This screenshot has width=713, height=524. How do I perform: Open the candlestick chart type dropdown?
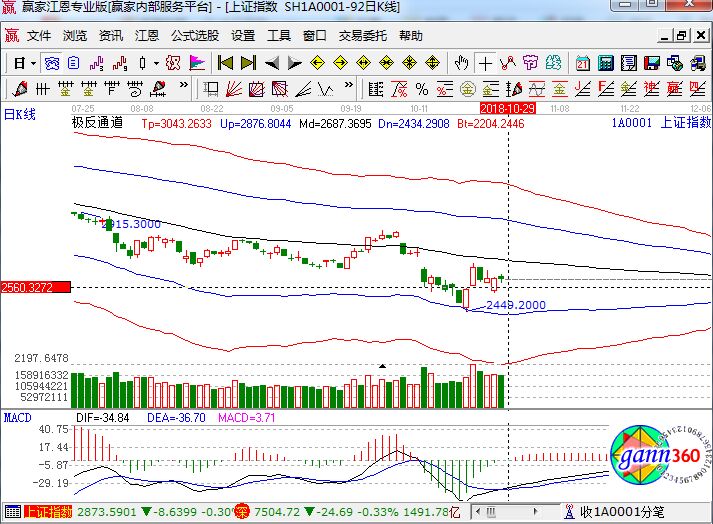pos(157,62)
